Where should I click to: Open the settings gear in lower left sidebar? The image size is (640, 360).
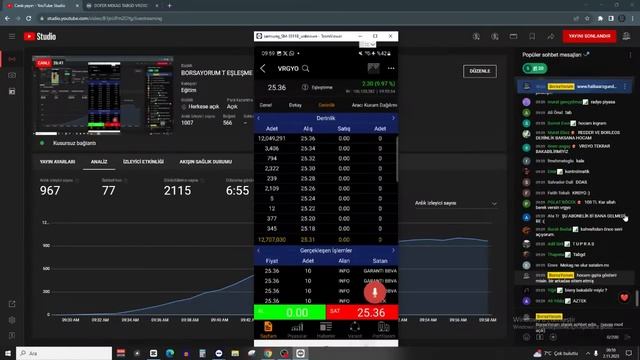coord(12,320)
